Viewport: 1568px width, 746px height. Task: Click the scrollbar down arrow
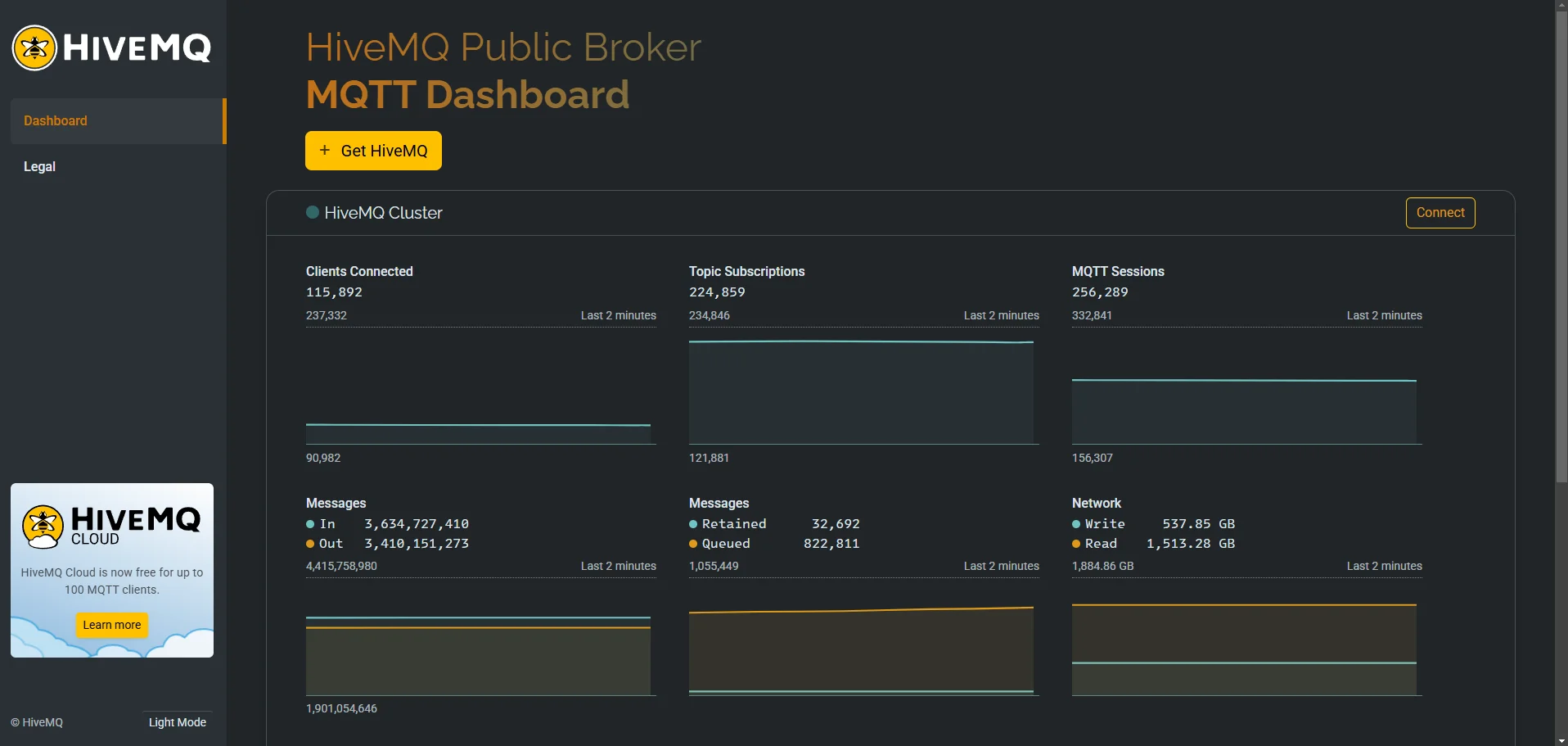click(x=1561, y=739)
